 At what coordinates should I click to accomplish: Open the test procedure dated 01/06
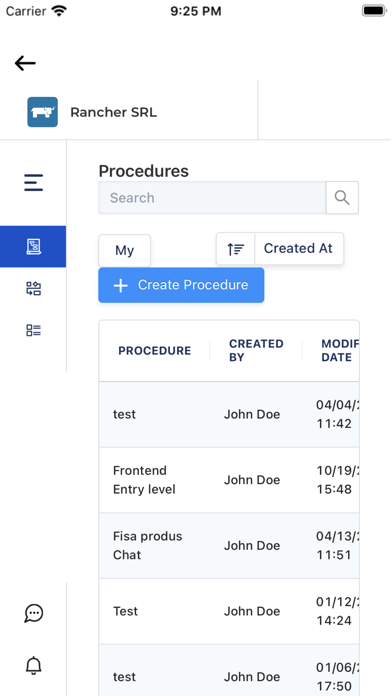(x=124, y=677)
